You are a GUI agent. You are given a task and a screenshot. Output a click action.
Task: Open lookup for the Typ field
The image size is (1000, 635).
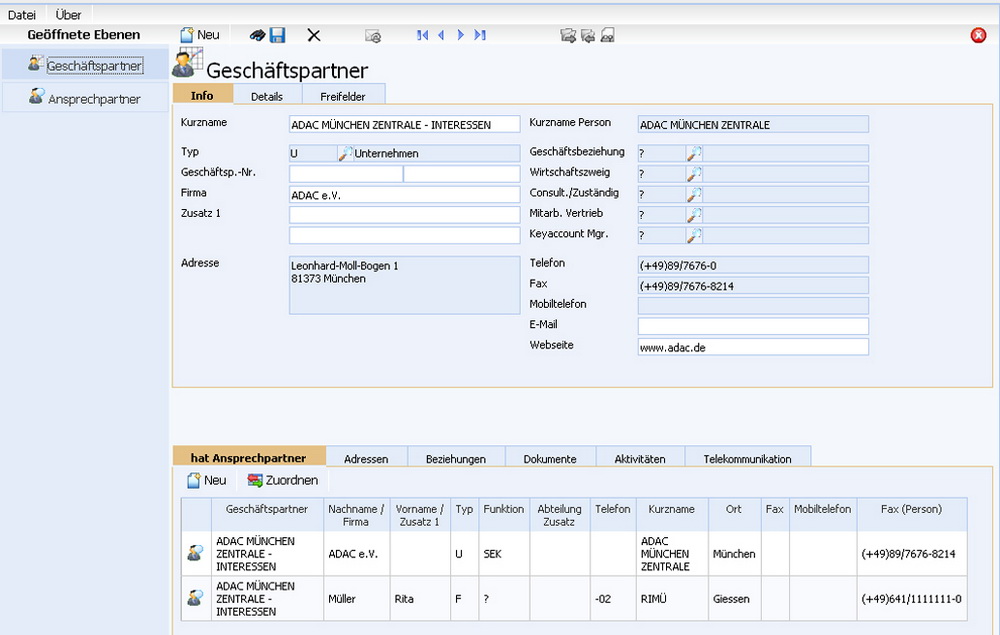coord(345,153)
